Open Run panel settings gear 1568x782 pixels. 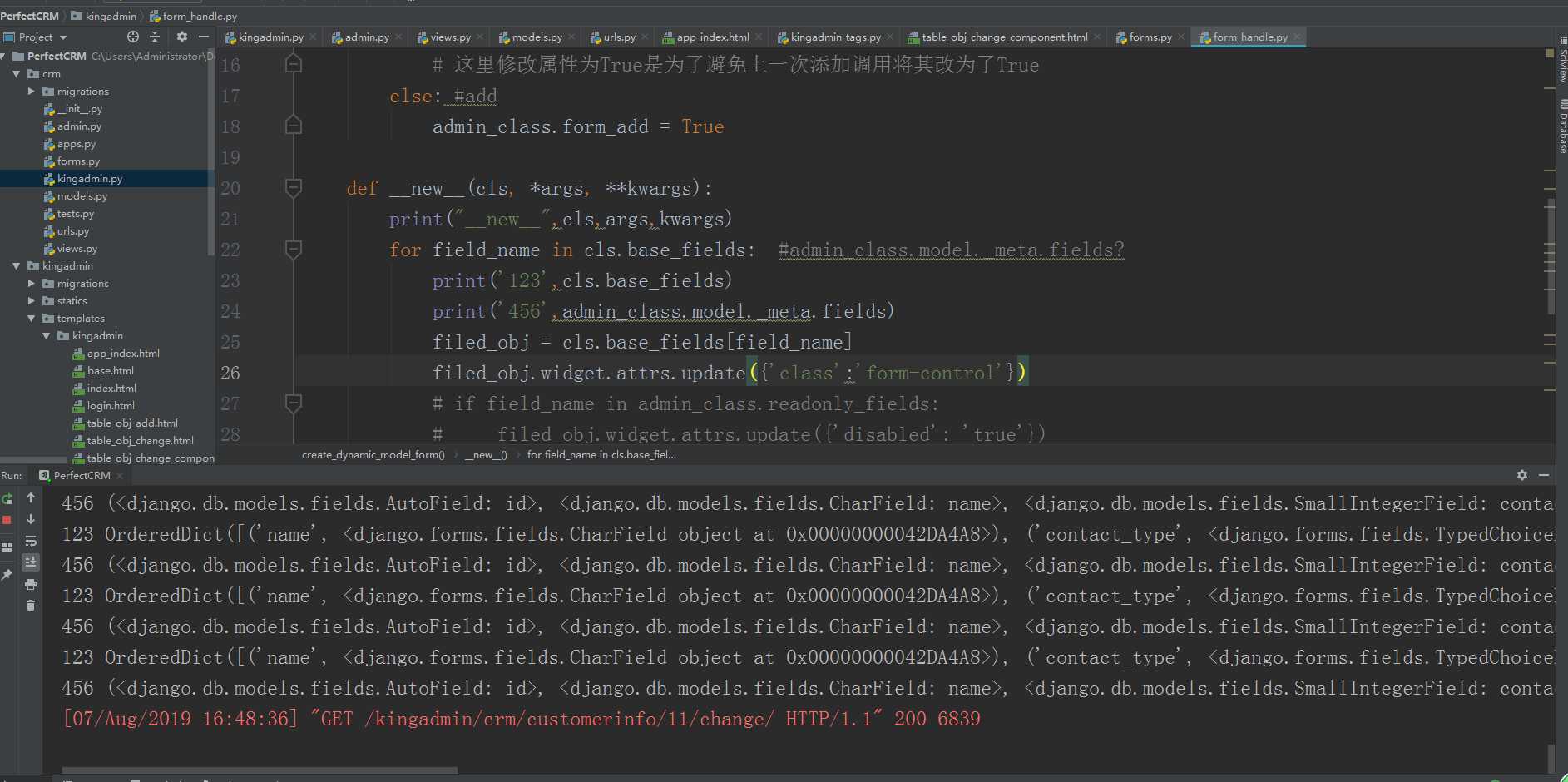point(1522,475)
